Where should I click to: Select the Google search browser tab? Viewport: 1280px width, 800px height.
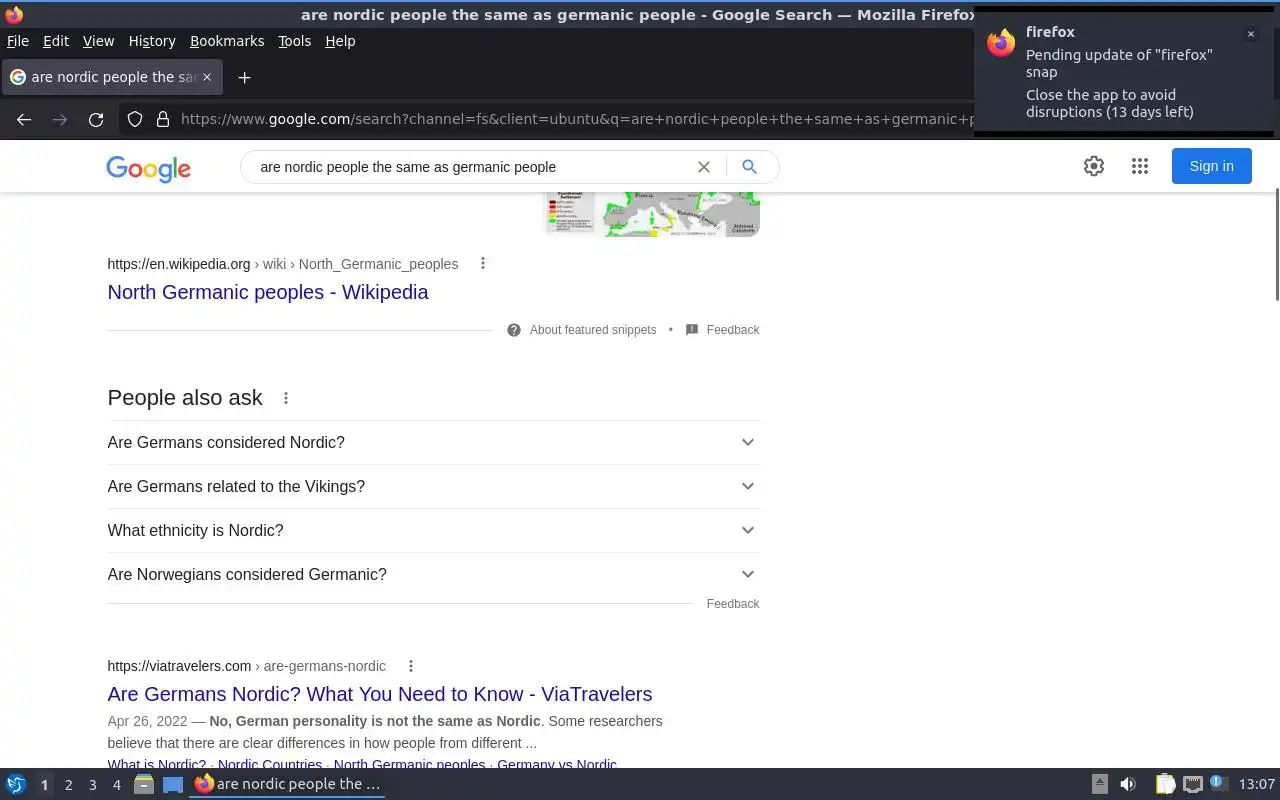click(112, 77)
